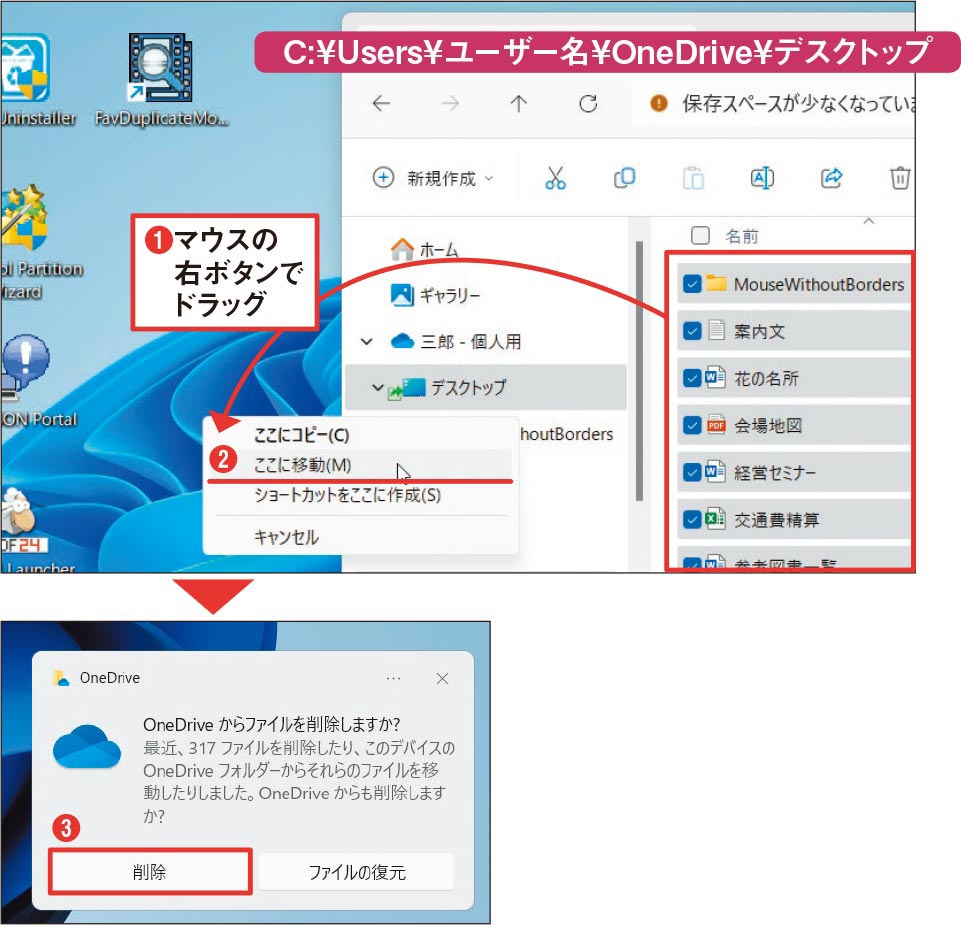
Task: Select the Cut icon in the toolbar
Action: pyautogui.click(x=557, y=178)
